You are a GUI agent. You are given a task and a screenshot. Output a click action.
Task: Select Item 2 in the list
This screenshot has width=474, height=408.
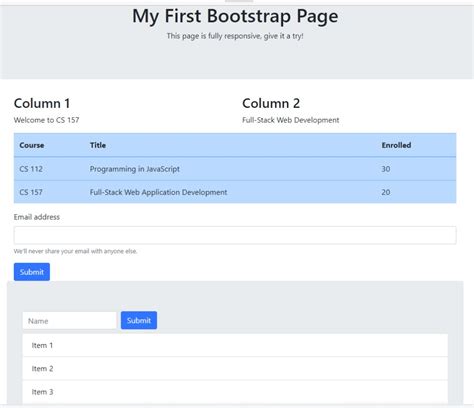coord(235,368)
